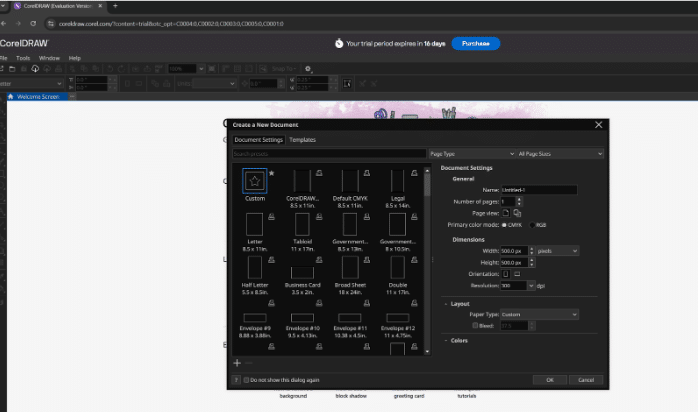The height and width of the screenshot is (412, 698).
Task: Click the single page view icon
Action: pyautogui.click(x=506, y=213)
